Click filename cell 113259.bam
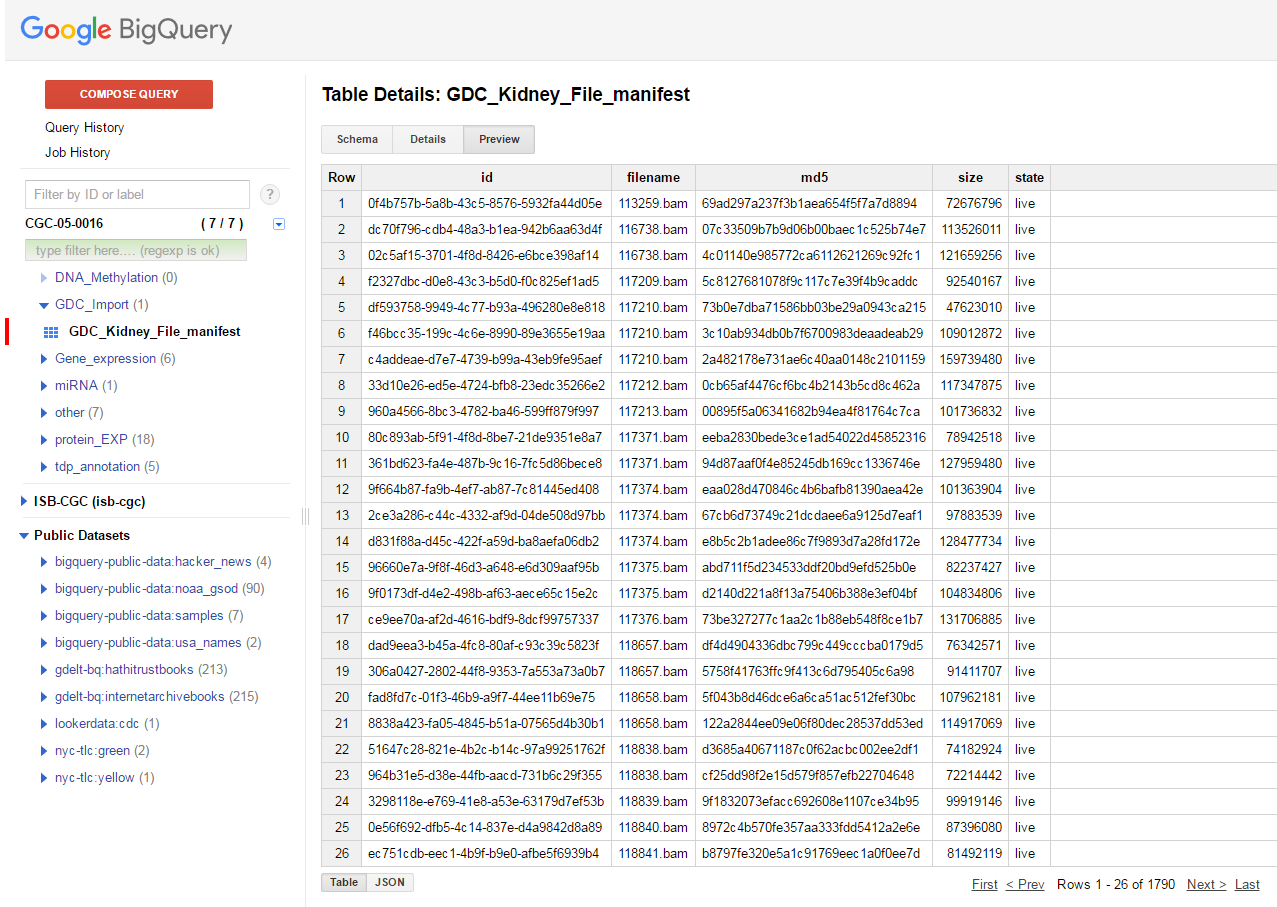Viewport: 1277px width, 907px height. [x=653, y=204]
